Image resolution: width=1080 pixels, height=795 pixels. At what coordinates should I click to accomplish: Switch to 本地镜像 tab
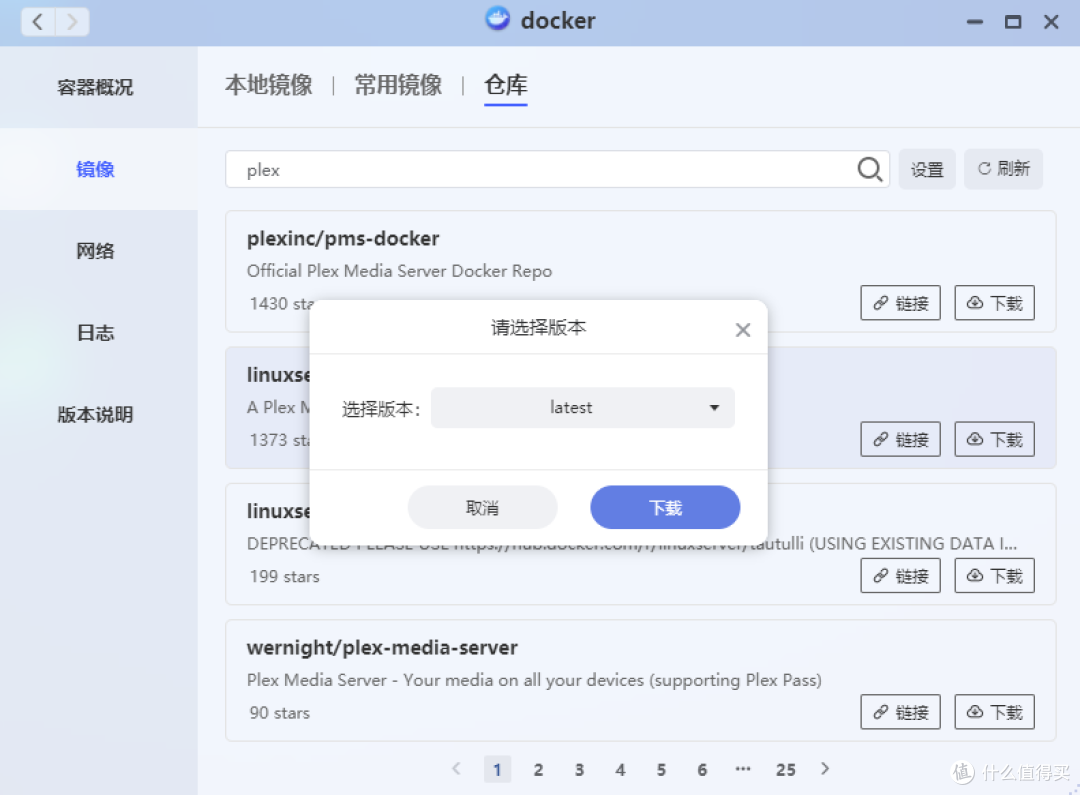point(269,85)
